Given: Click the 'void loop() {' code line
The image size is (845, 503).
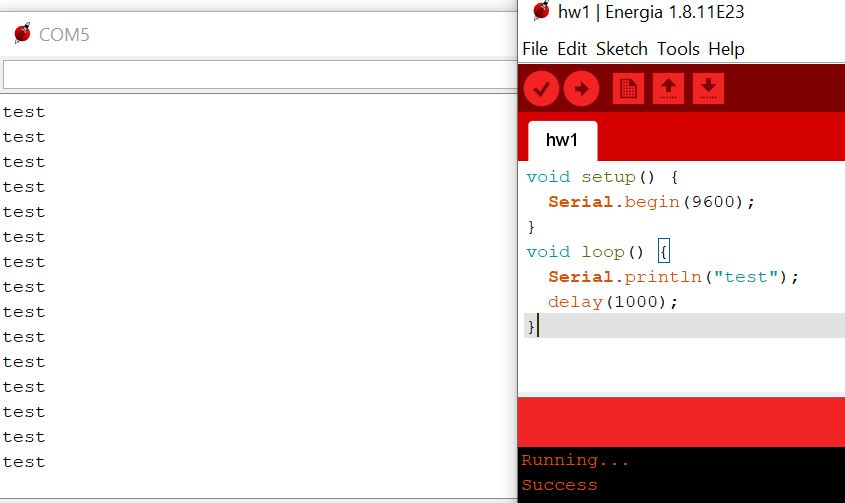Looking at the screenshot, I should 598,252.
